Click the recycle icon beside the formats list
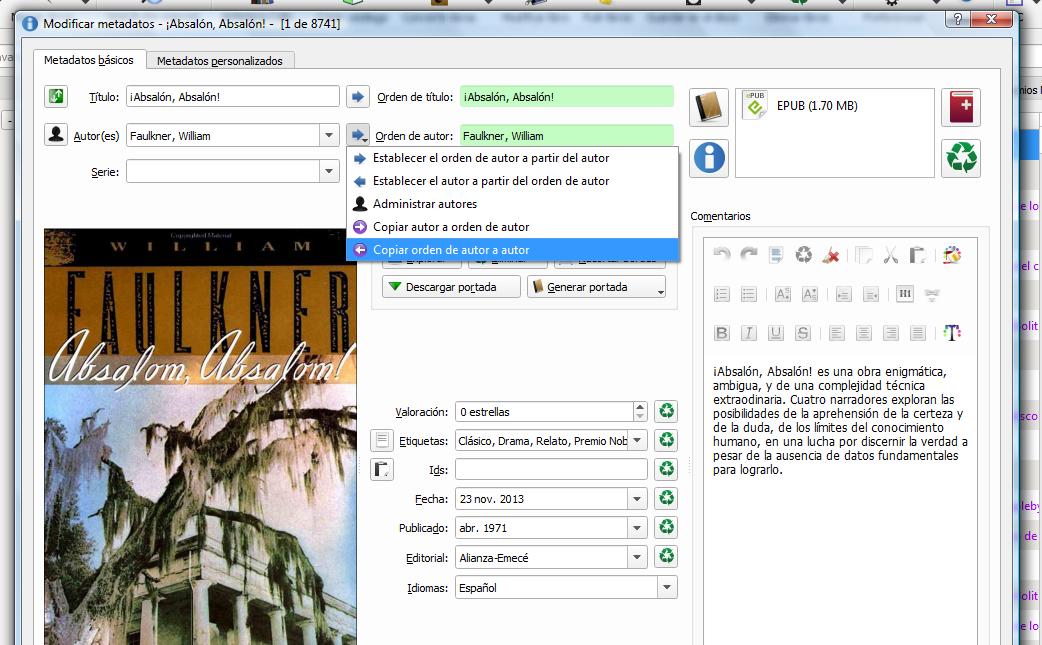This screenshot has width=1042, height=645. click(x=961, y=158)
